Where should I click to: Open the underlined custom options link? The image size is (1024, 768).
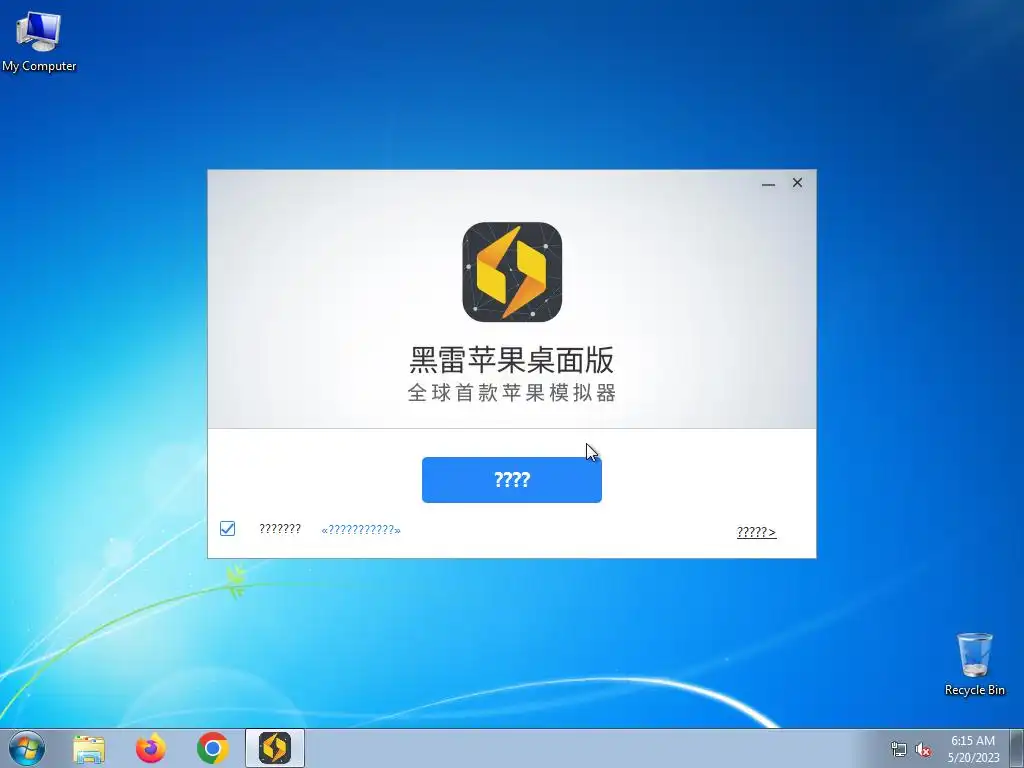pyautogui.click(x=756, y=532)
